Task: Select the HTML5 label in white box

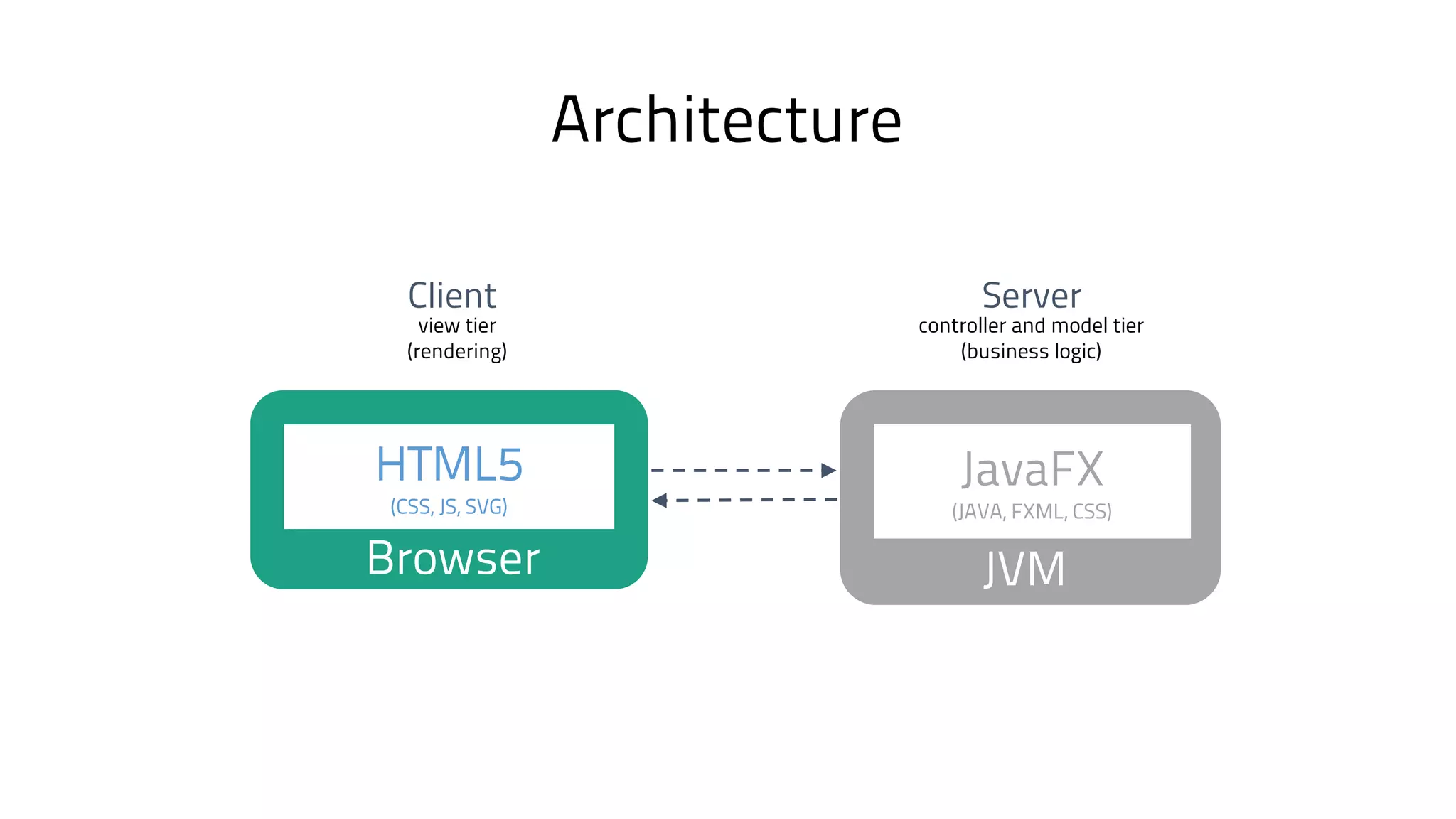Action: point(449,464)
